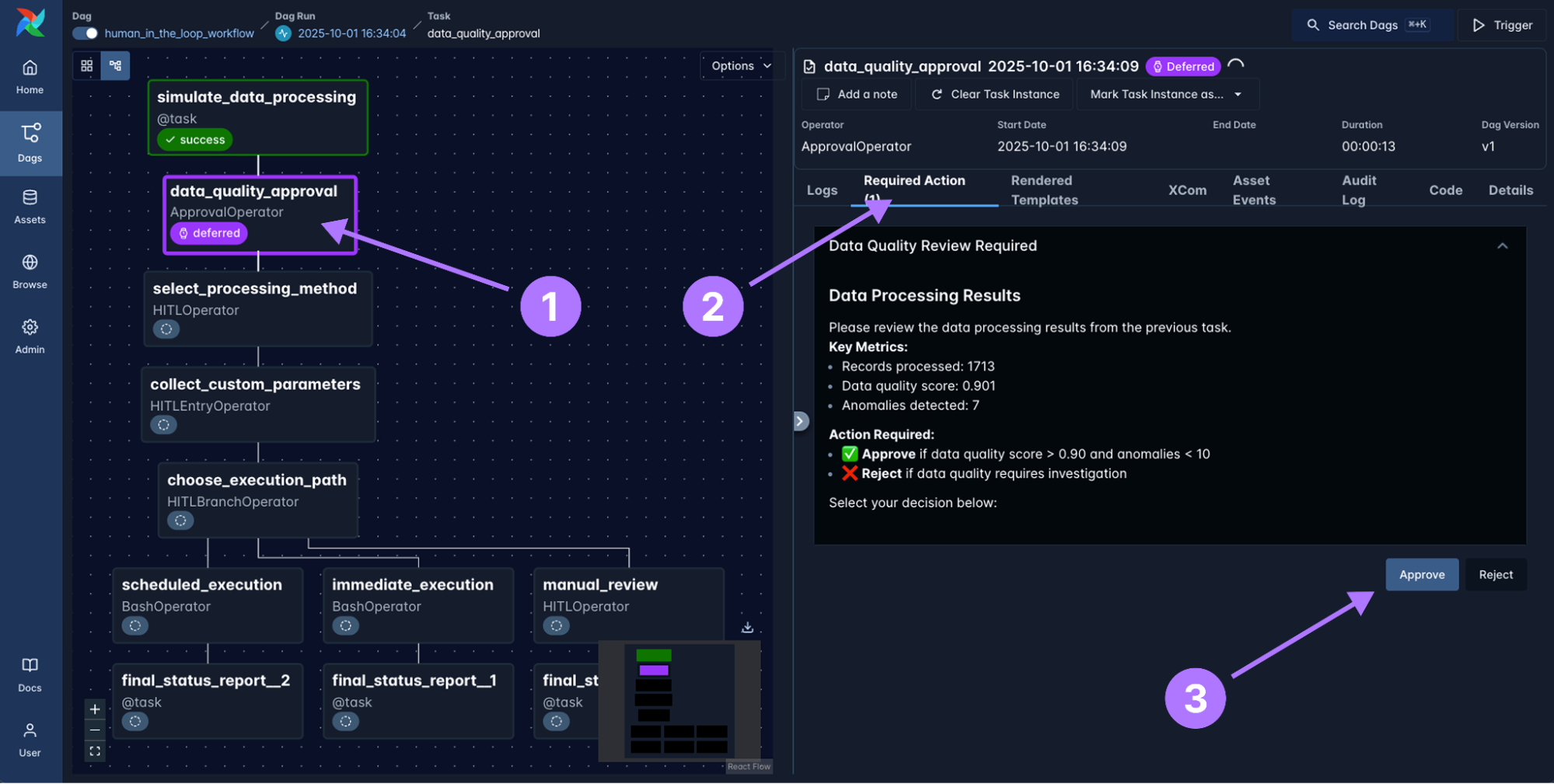The height and width of the screenshot is (784, 1554).
Task: Toggle the human_in_the_loop_workflow DAG pause switch
Action: click(x=85, y=33)
